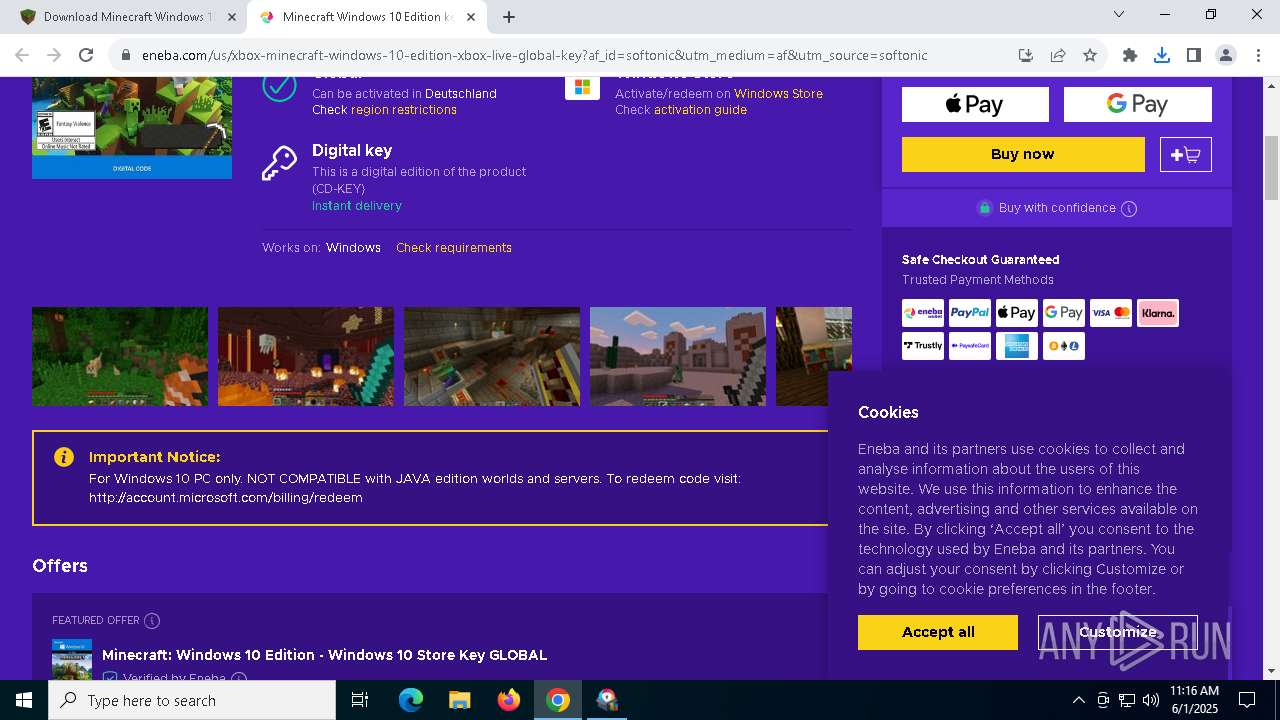The height and width of the screenshot is (720, 1280).
Task: Click the Klarna payment method icon
Action: pos(1158,313)
